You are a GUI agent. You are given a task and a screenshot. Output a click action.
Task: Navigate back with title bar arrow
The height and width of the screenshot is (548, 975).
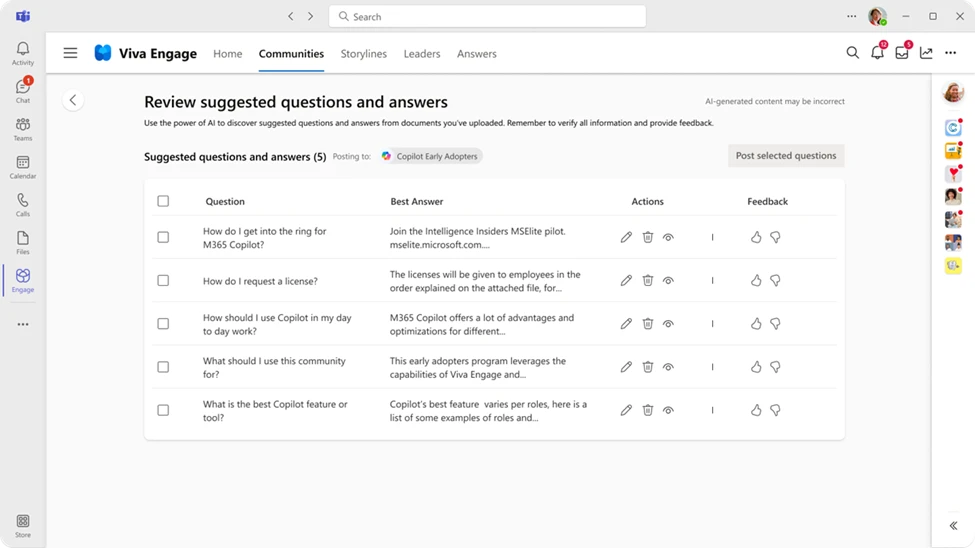291,16
